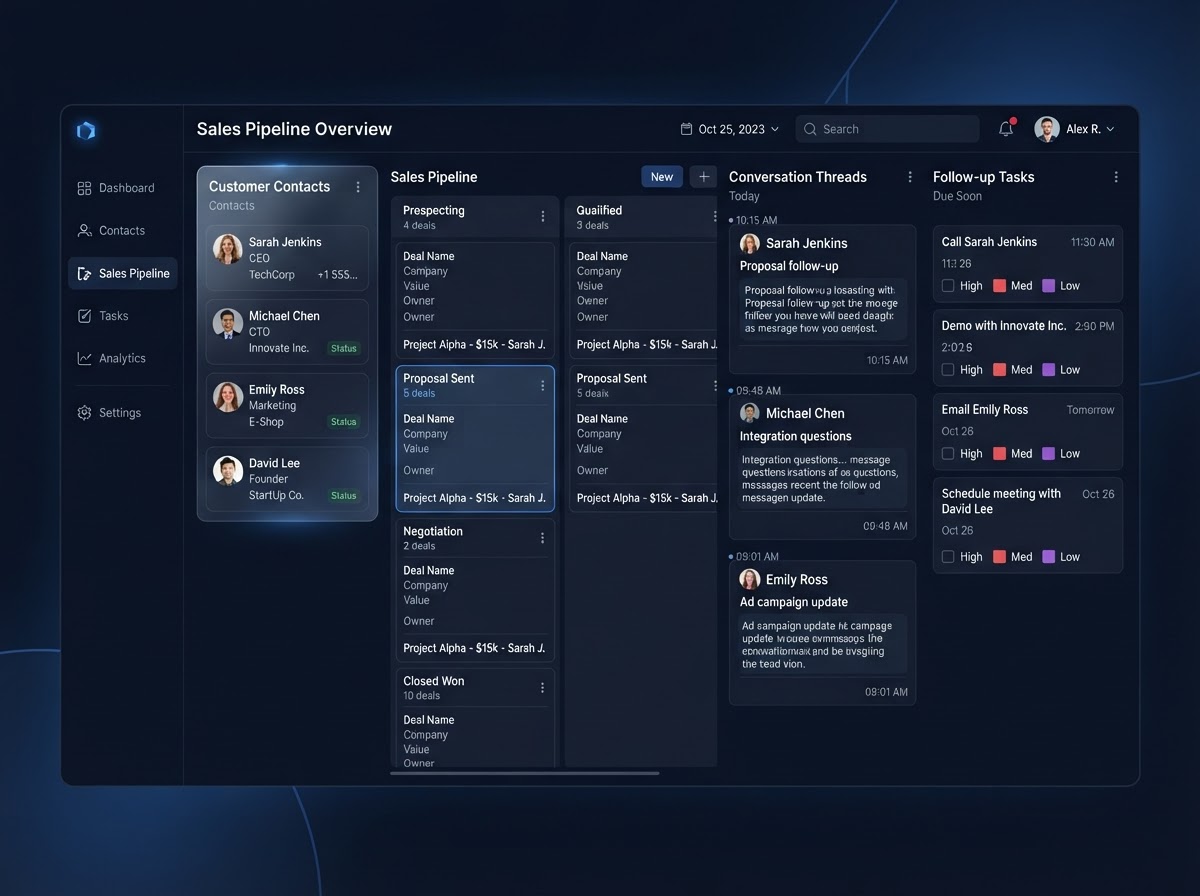
Task: Click Michael Chen's Status badge
Action: [x=344, y=348]
